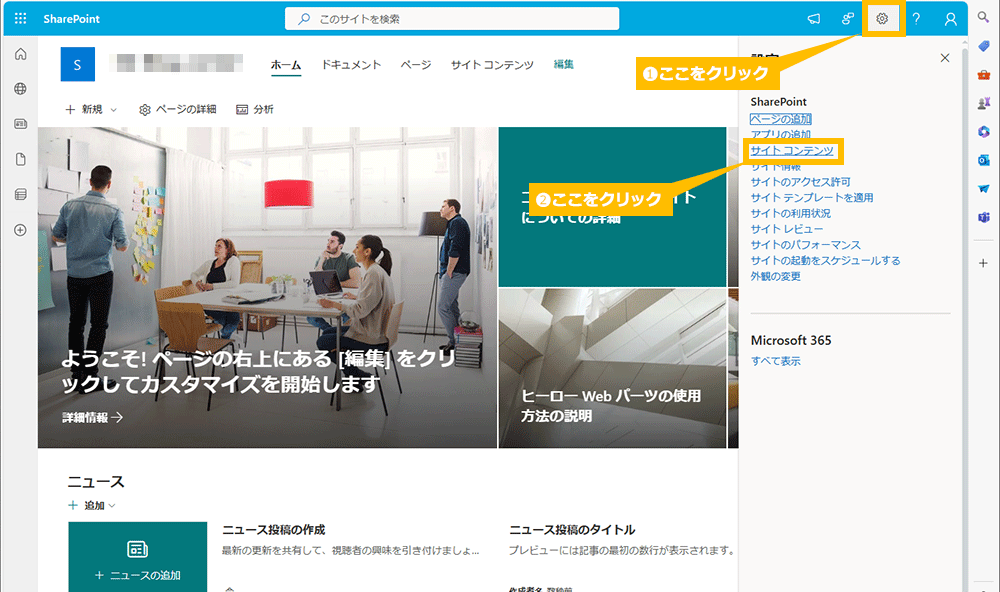Viewport: 1000px width, 592px height.
Task: Go to Home icon in left rail
Action: tap(20, 54)
